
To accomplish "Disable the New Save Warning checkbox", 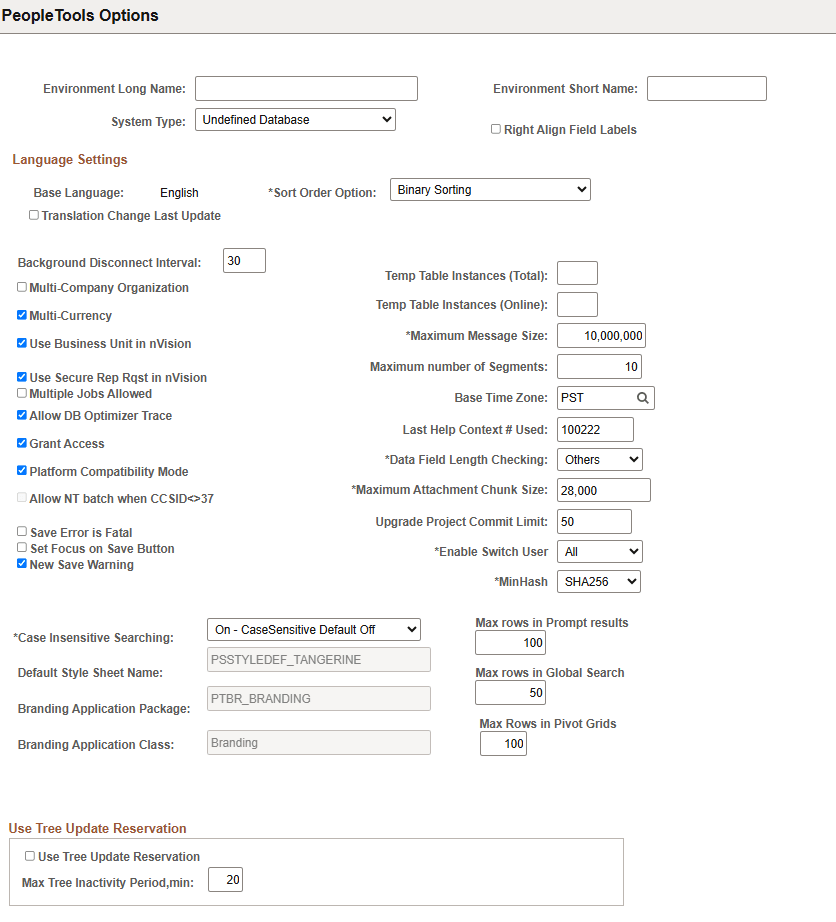I will click(x=21, y=563).
